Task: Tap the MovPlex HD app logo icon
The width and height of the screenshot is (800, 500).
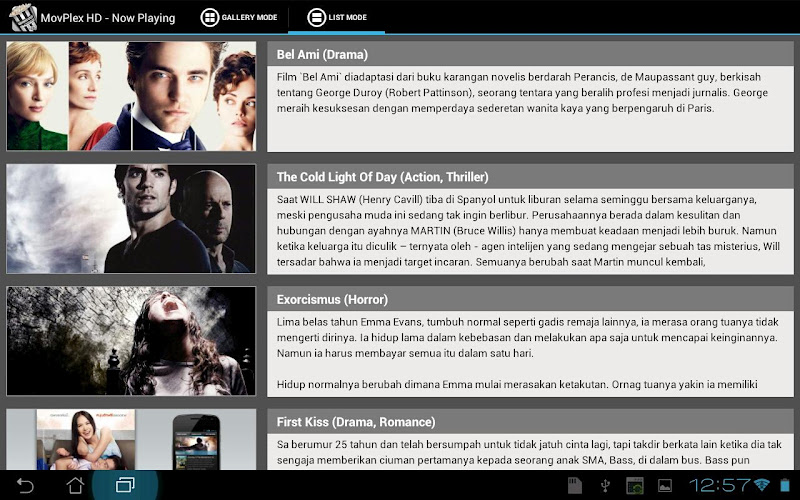Action: (23, 17)
